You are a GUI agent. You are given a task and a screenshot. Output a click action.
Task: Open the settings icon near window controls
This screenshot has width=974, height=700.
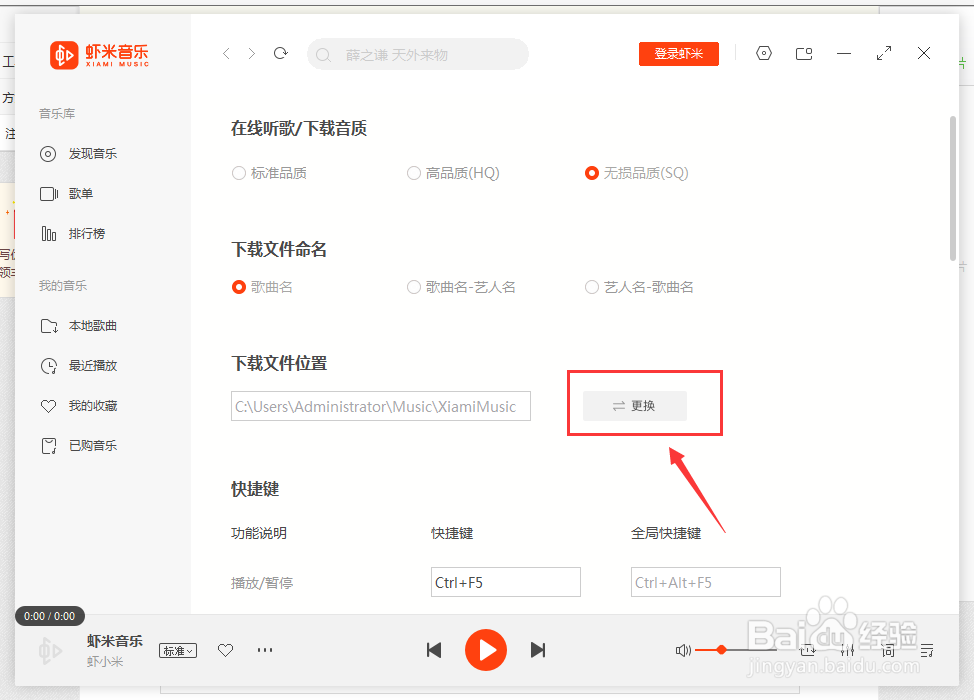coord(764,53)
